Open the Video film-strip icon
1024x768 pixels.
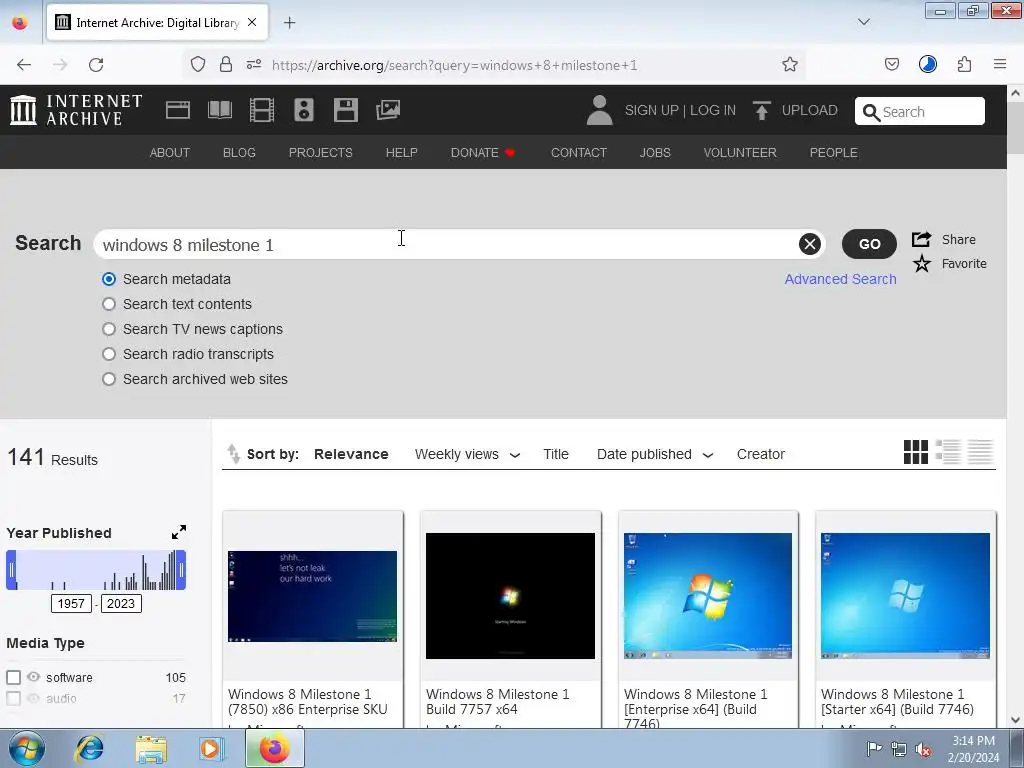pos(261,110)
